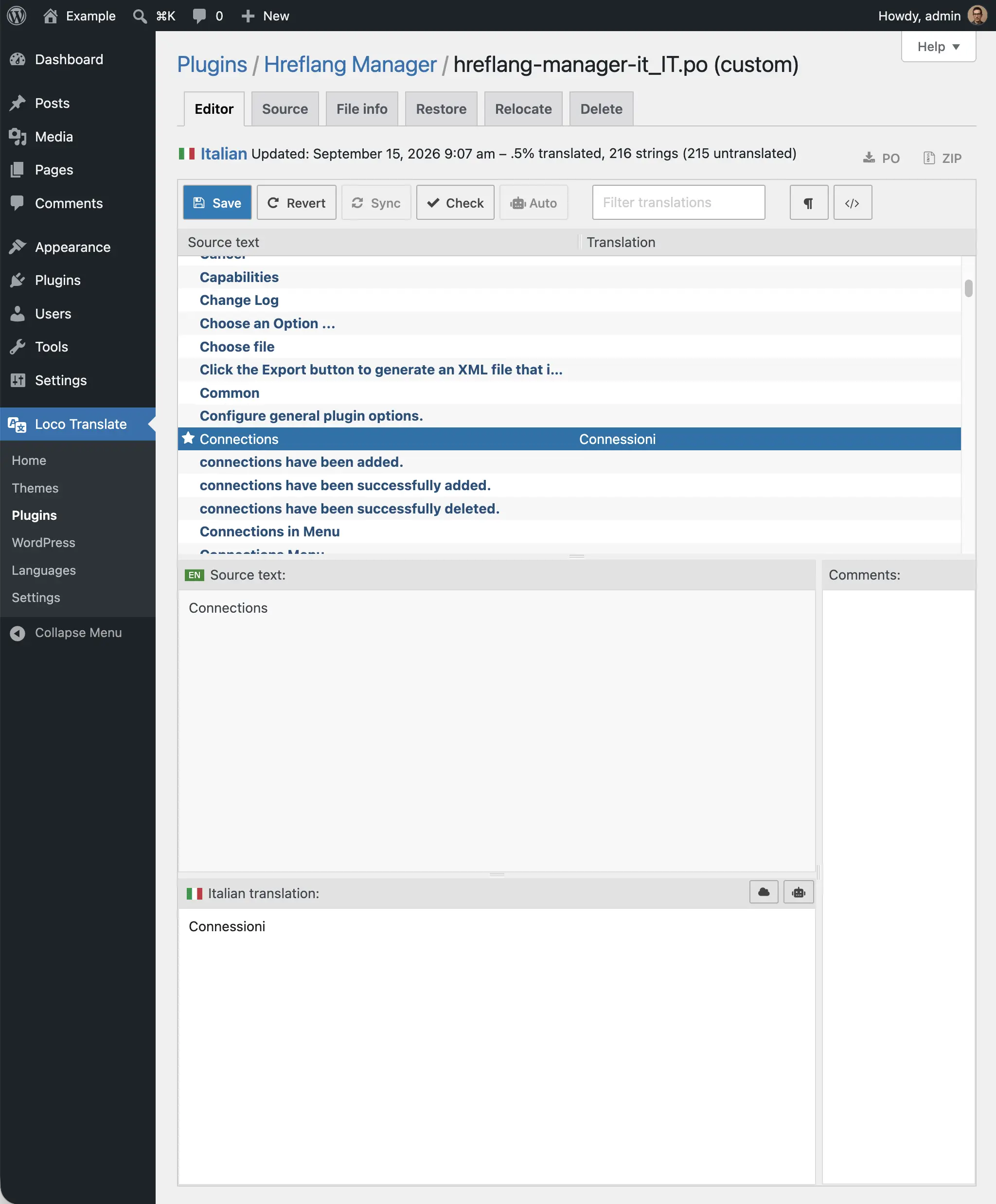Select the Capabilities string row
This screenshot has width=996, height=1204.
[569, 277]
